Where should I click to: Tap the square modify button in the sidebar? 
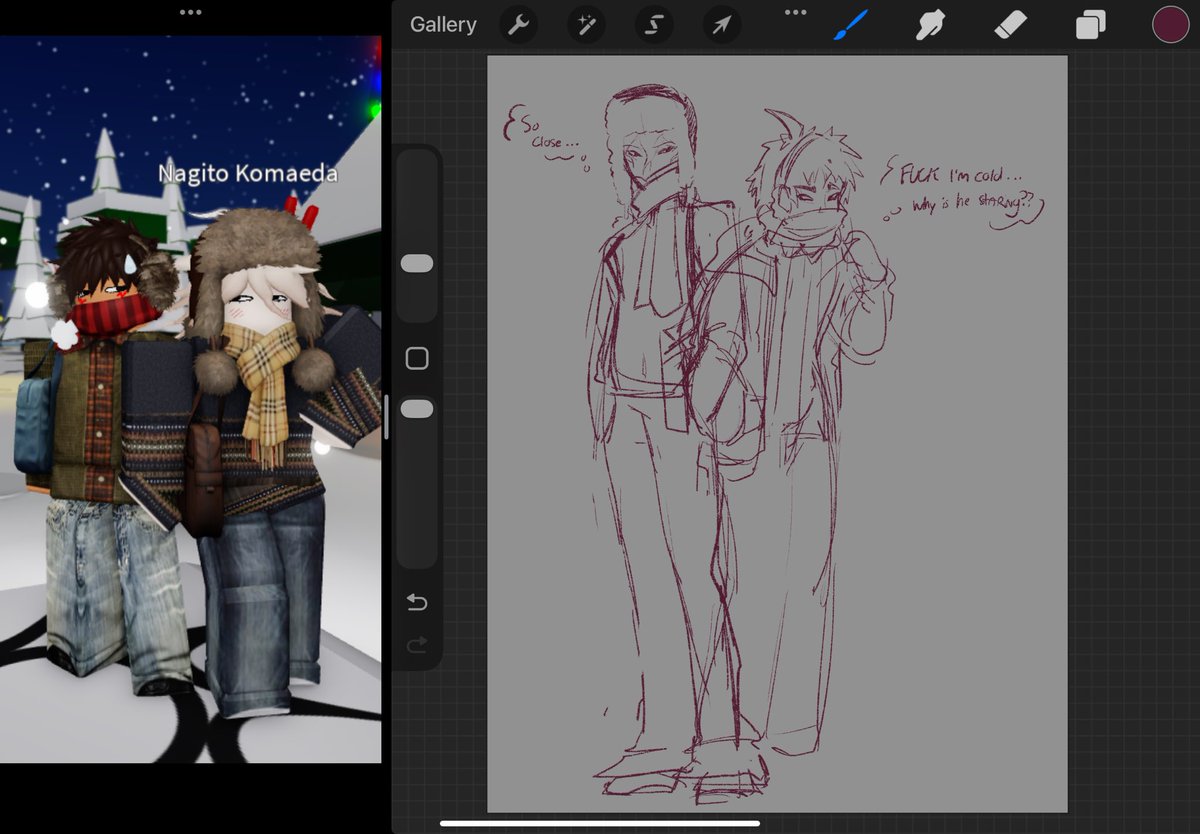point(417,358)
